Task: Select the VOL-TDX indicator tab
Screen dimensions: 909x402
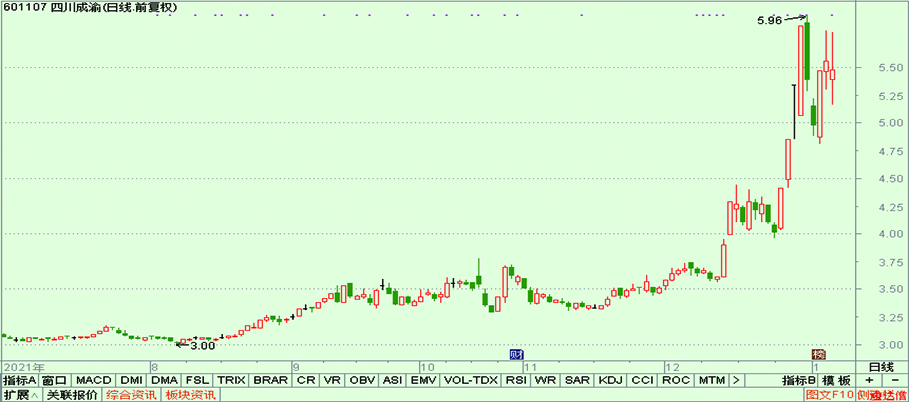Action: pyautogui.click(x=471, y=381)
